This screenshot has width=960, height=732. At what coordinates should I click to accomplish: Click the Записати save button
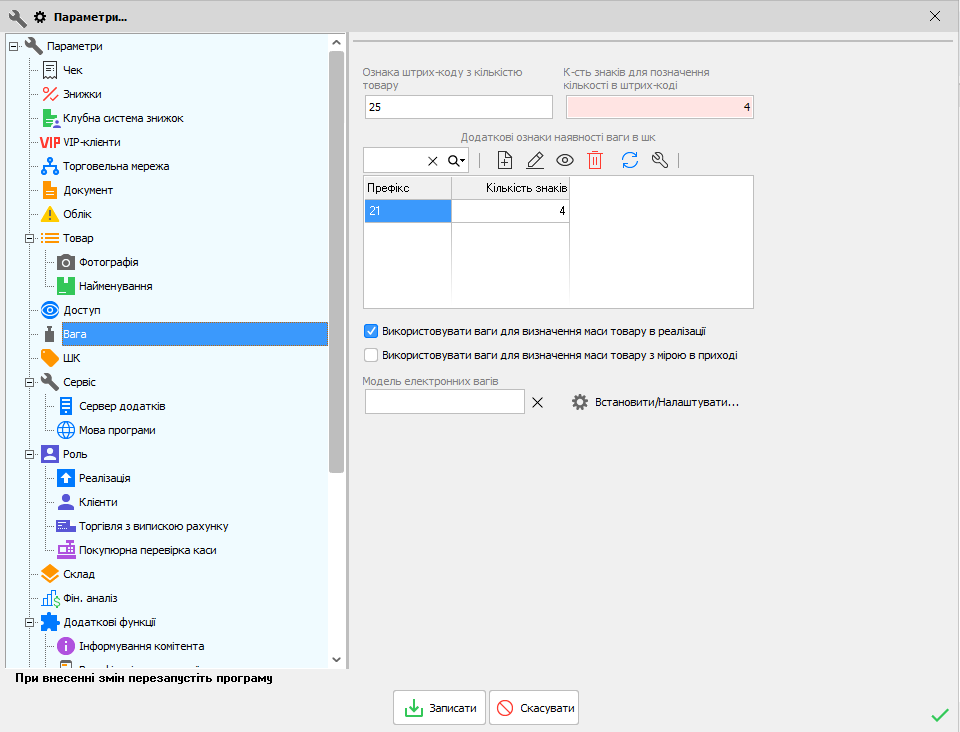pyautogui.click(x=440, y=708)
